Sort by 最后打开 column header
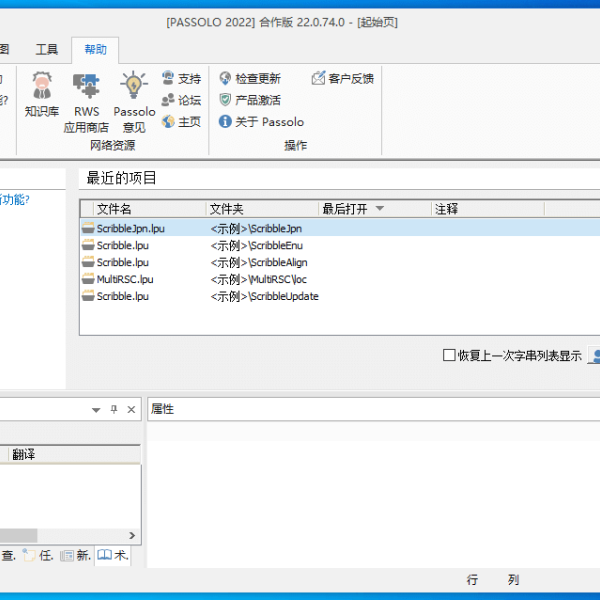Image resolution: width=600 pixels, height=600 pixels. pos(375,209)
